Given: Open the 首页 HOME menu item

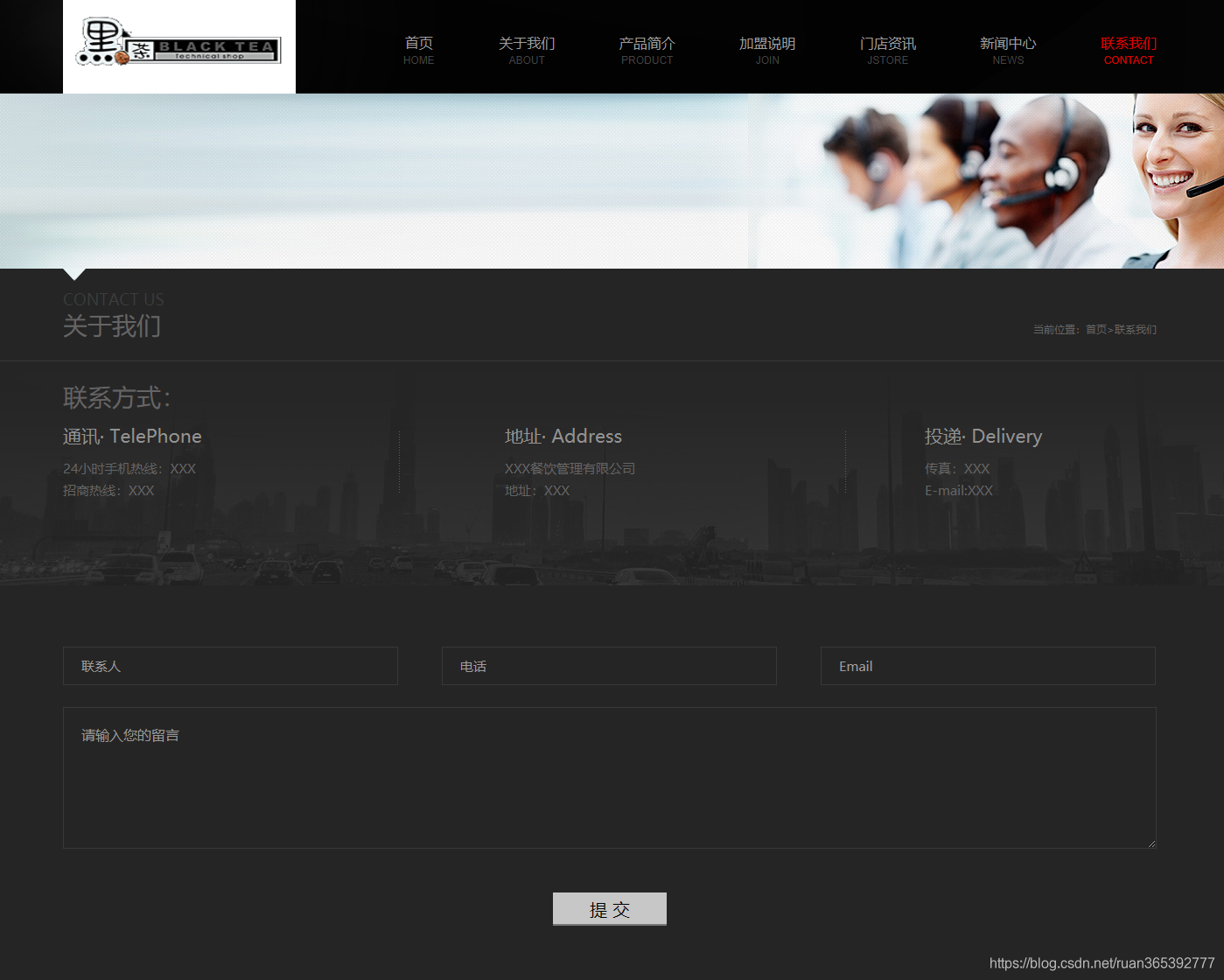Looking at the screenshot, I should (x=418, y=51).
